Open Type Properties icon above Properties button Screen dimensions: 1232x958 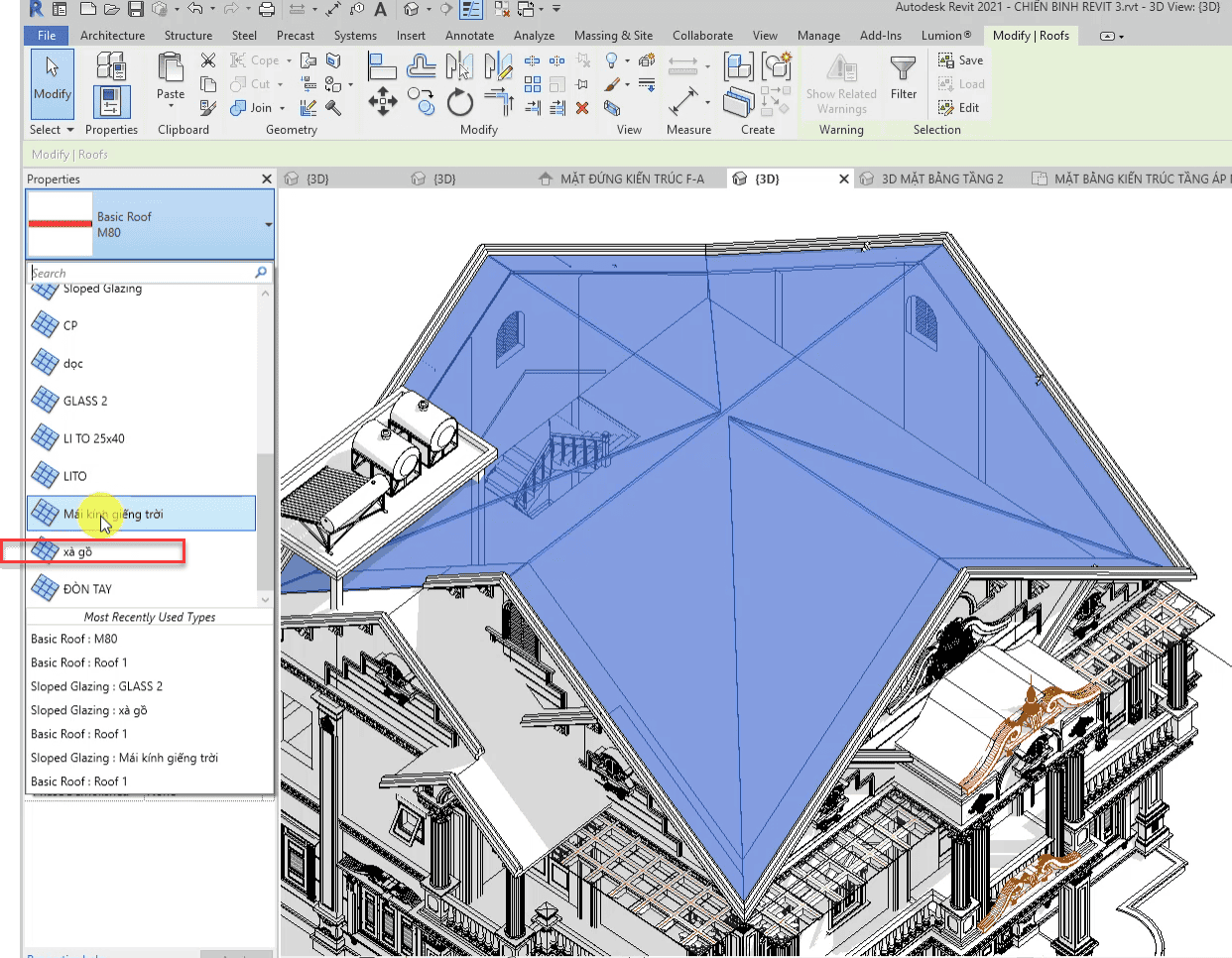click(111, 66)
